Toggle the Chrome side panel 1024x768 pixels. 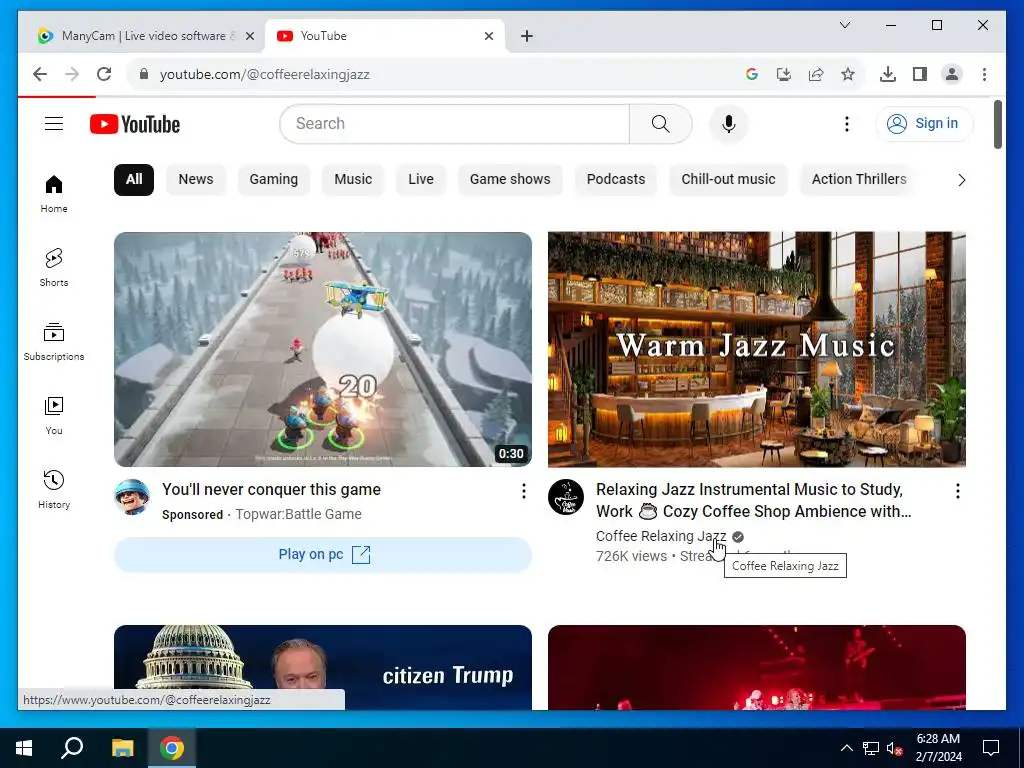920,74
